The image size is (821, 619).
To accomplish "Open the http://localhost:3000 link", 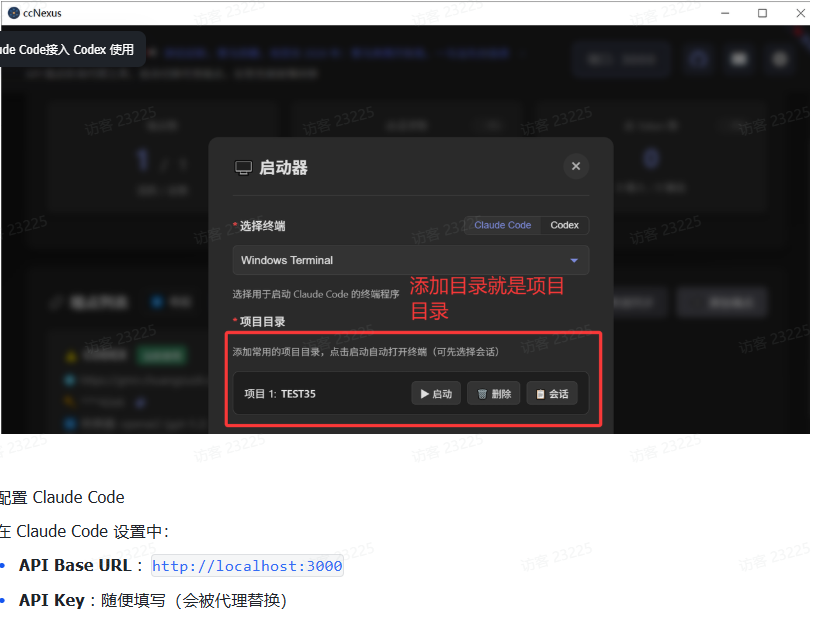I will point(247,566).
